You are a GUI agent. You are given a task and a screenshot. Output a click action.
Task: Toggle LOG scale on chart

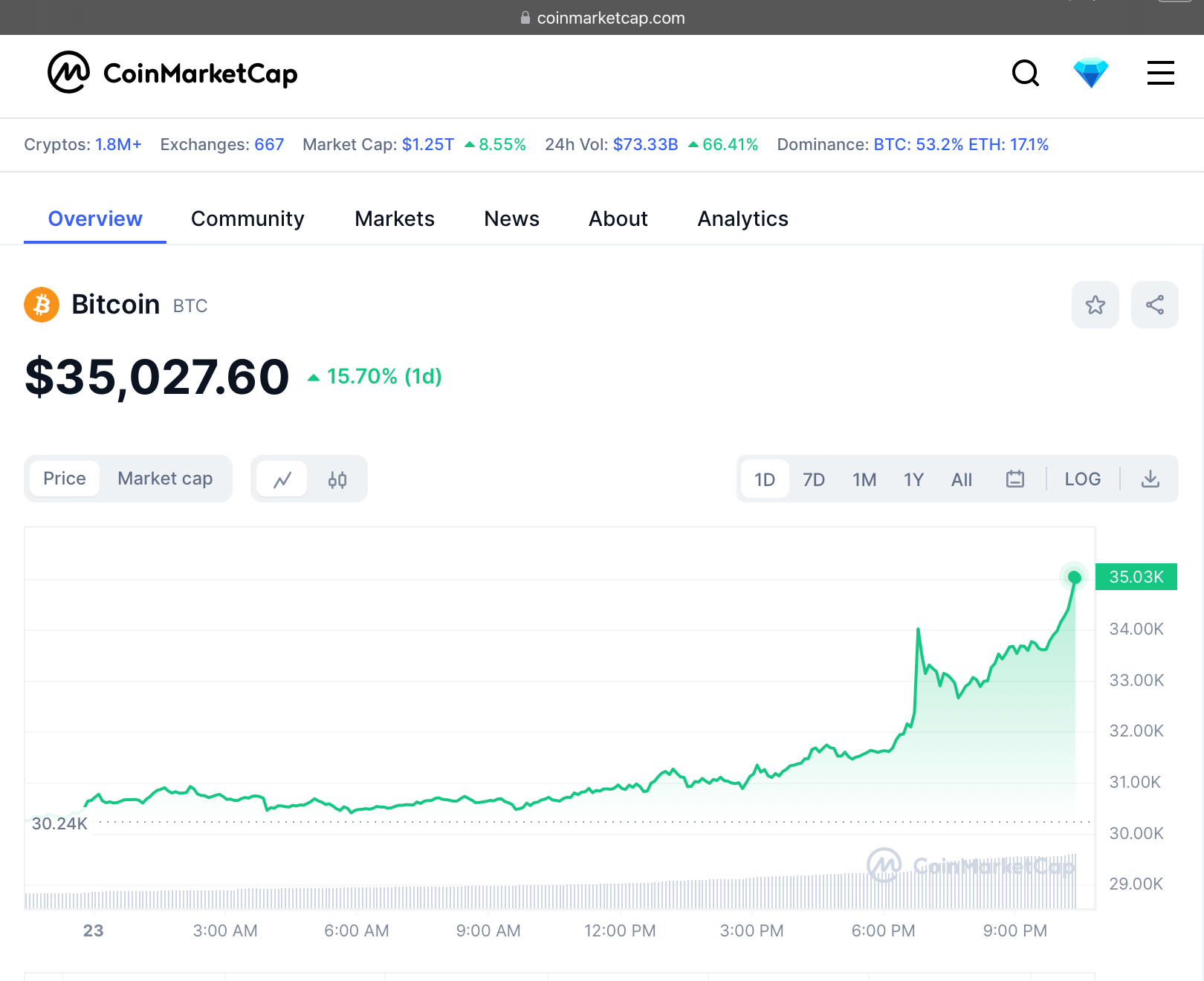pos(1082,479)
